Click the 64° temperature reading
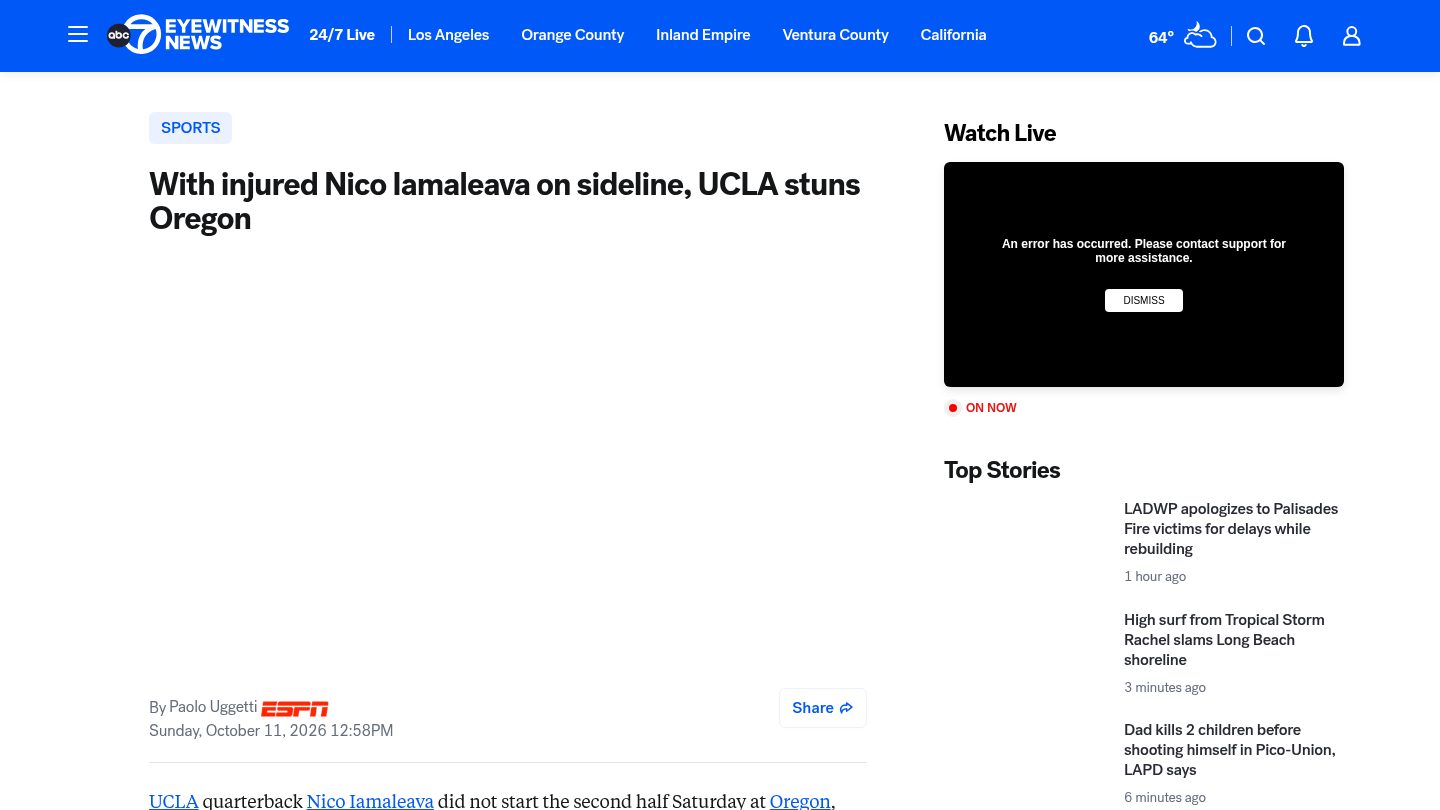Image resolution: width=1440 pixels, height=810 pixels. pyautogui.click(x=1161, y=37)
